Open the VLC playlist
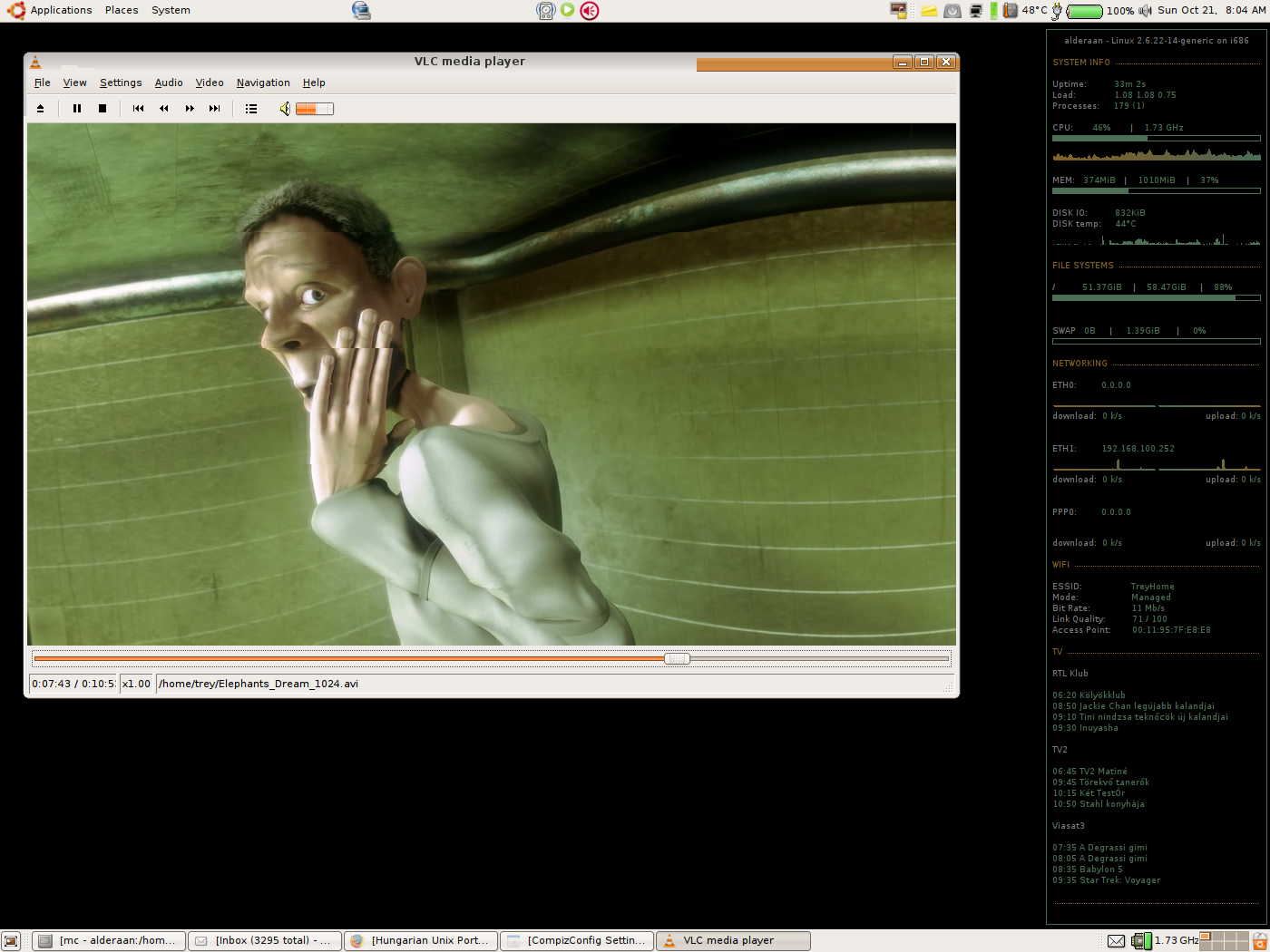Viewport: 1270px width, 952px height. (x=251, y=109)
